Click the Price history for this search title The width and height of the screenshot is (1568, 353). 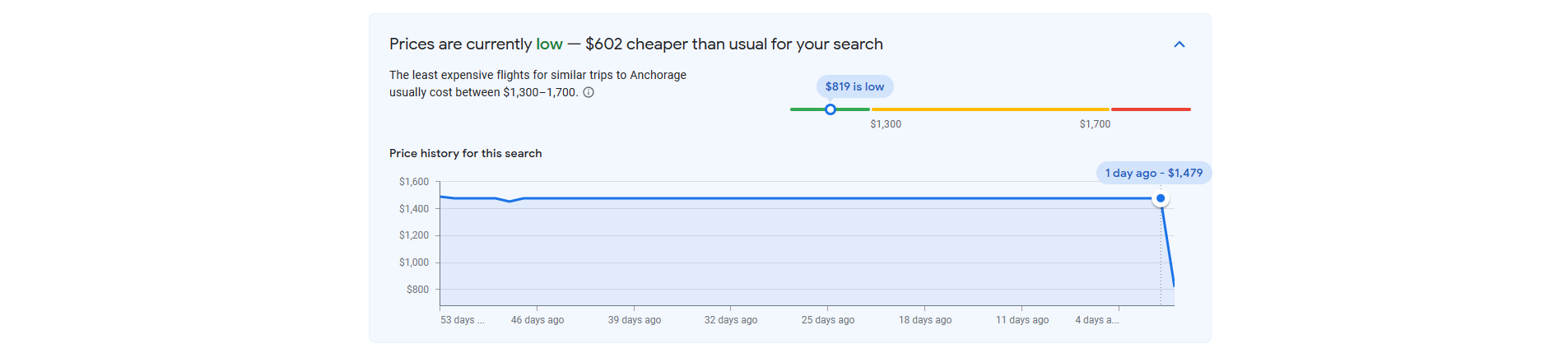click(x=466, y=154)
